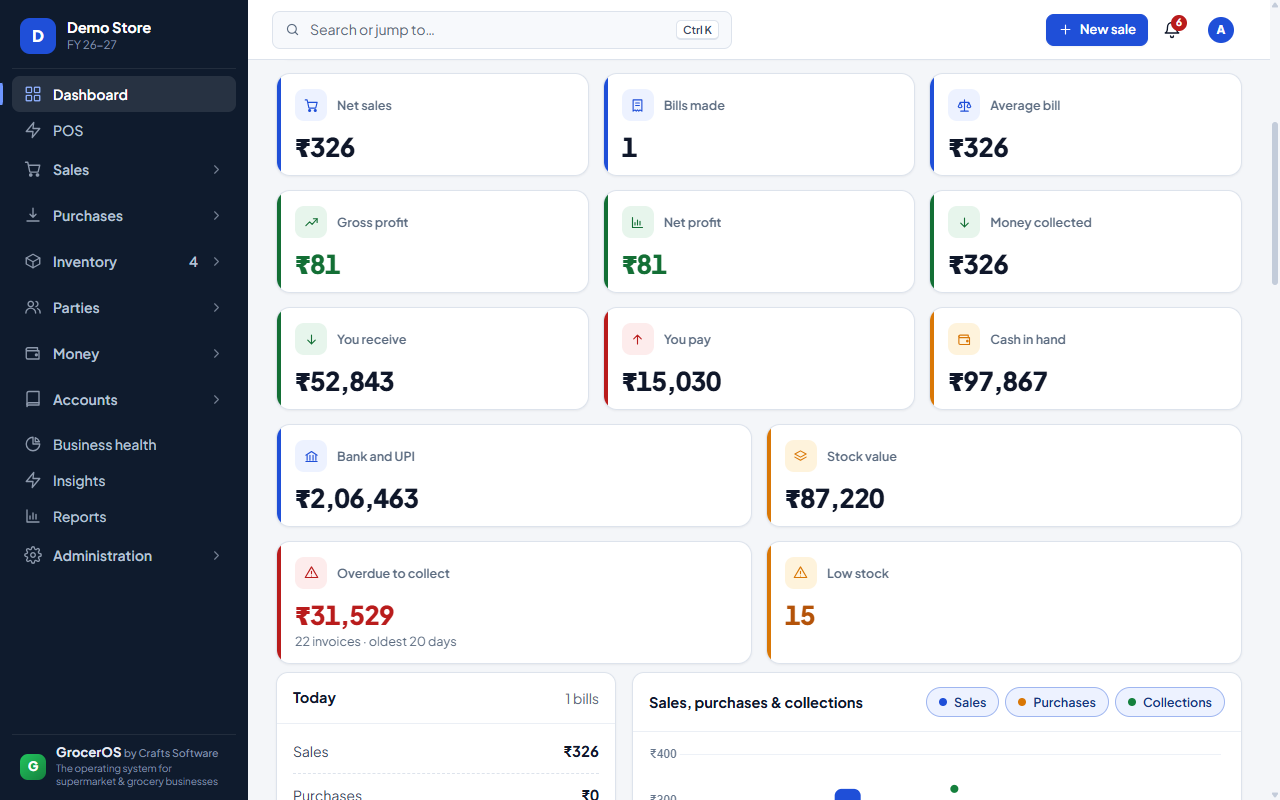
Task: Toggle the Collections chart series
Action: (1170, 702)
